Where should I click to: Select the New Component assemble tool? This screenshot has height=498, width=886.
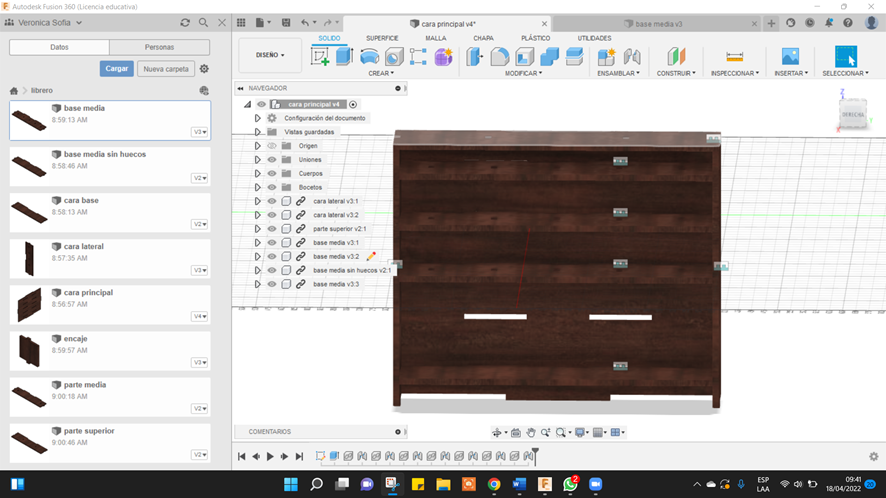tap(606, 57)
